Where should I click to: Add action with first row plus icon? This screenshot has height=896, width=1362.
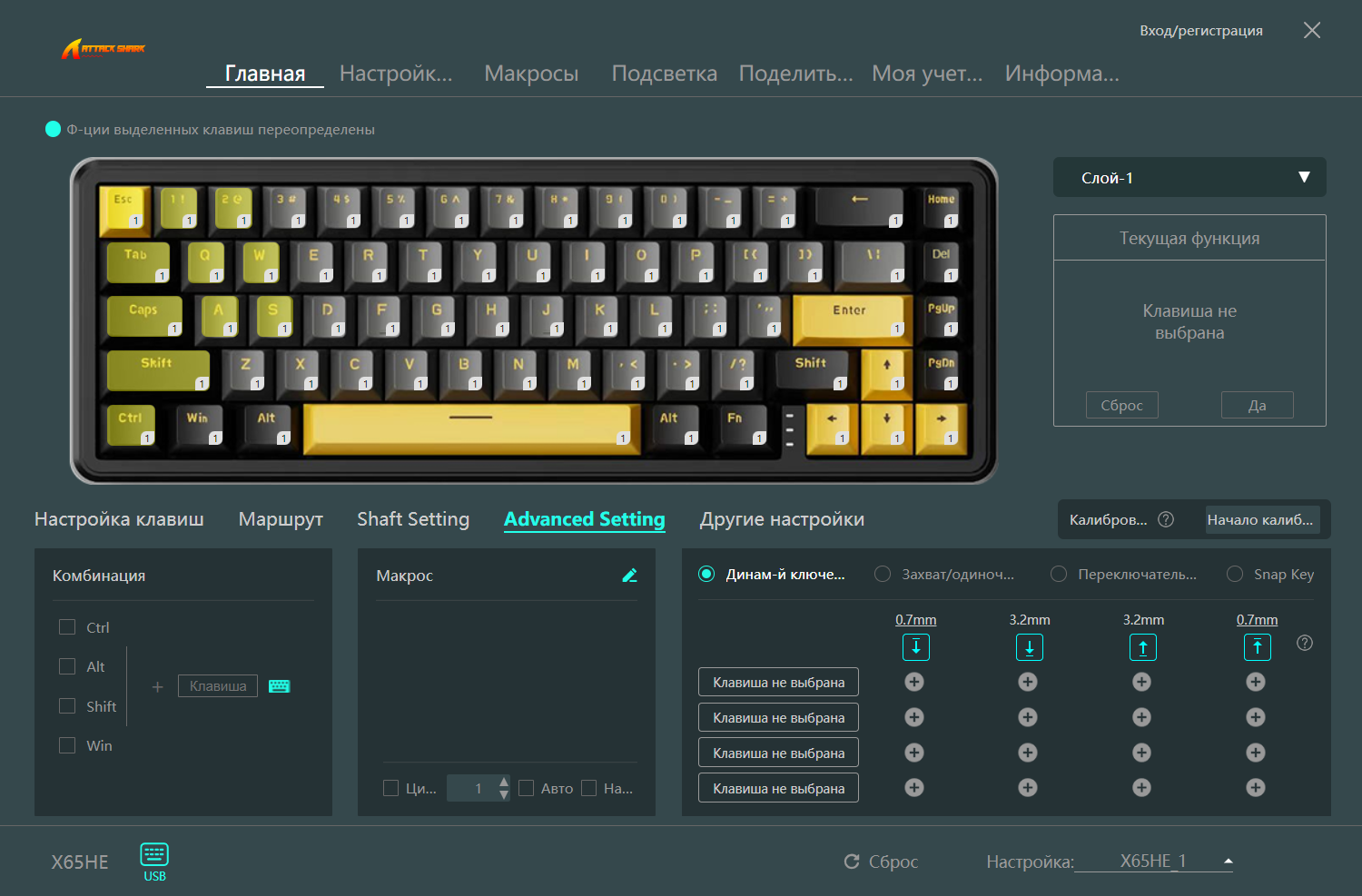pyautogui.click(x=914, y=682)
